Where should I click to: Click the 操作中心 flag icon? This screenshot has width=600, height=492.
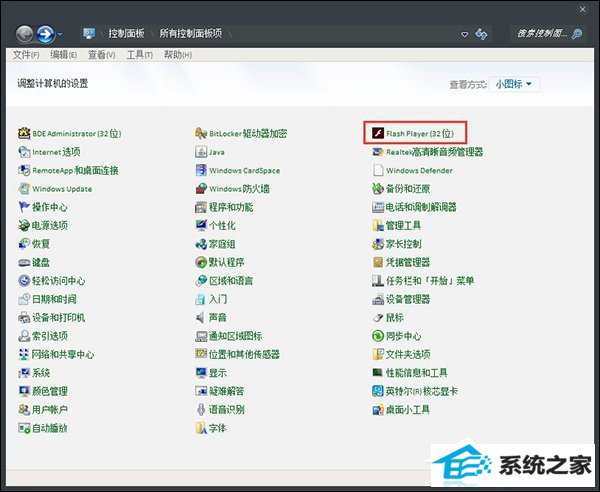pos(24,207)
